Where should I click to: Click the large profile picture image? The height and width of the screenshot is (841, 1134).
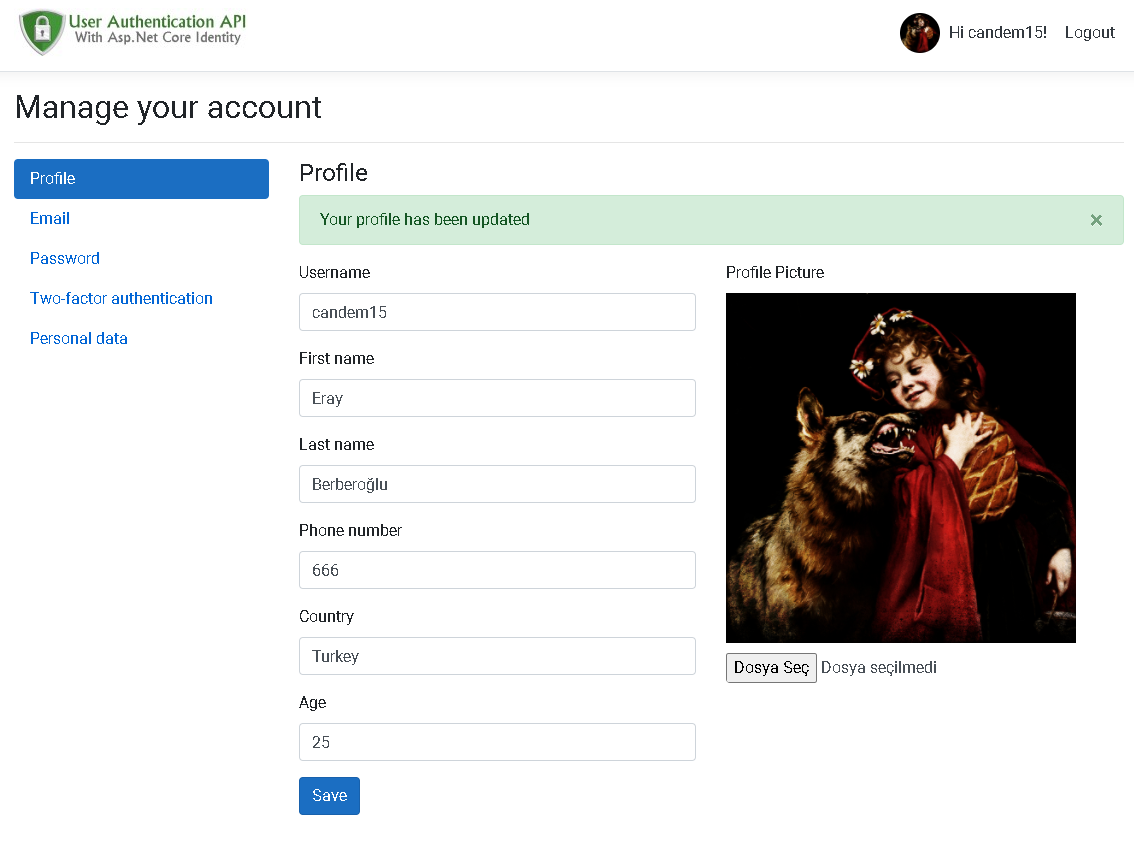click(900, 468)
